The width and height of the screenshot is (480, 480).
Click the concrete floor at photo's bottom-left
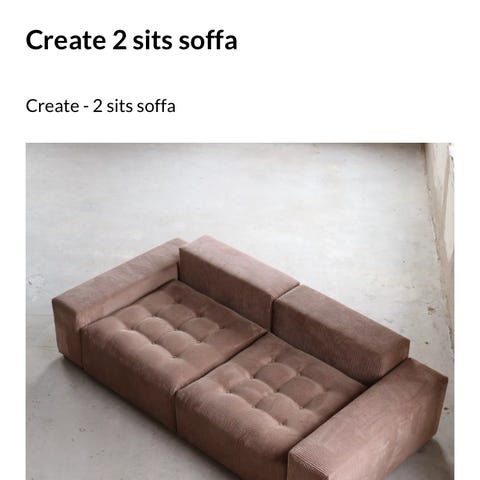click(x=83, y=443)
